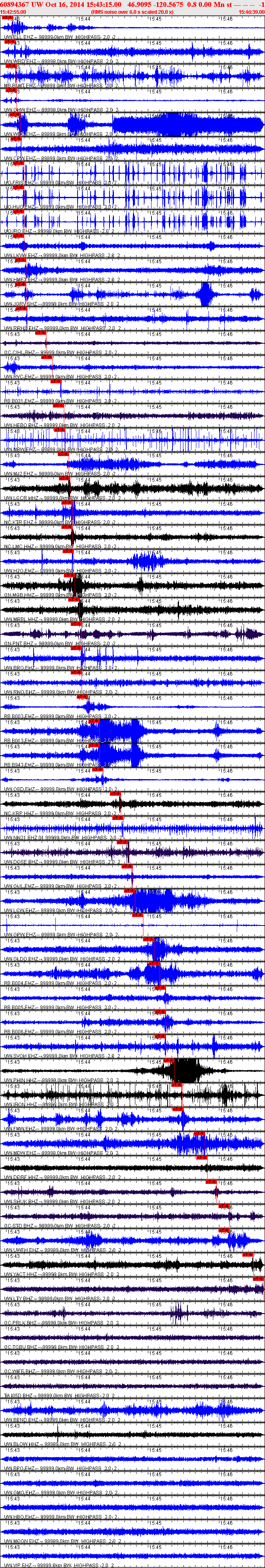Select the "UW BRO EHZ" trace label

(x=61, y=668)
